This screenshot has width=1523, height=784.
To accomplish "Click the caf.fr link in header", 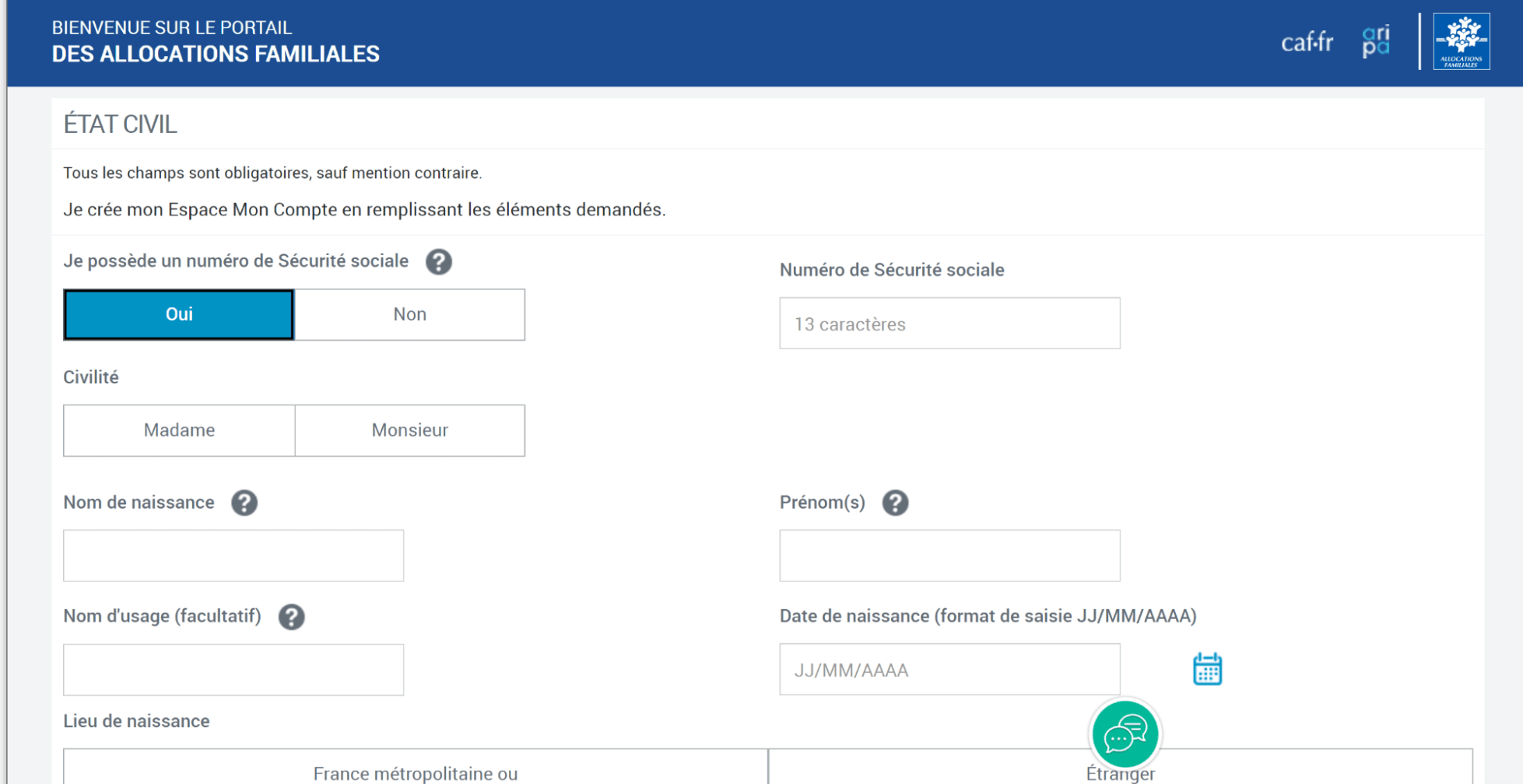I will [1307, 42].
